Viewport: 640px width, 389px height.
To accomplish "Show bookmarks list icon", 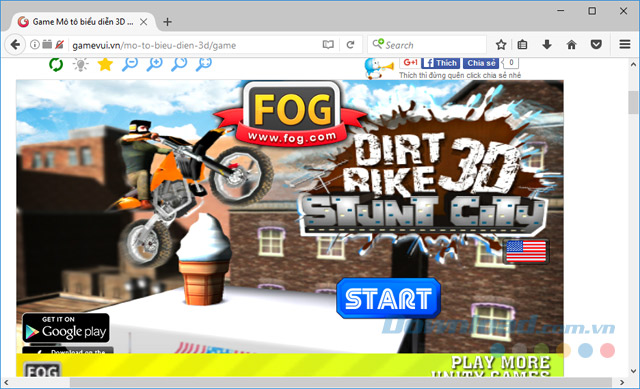I will click(x=522, y=44).
